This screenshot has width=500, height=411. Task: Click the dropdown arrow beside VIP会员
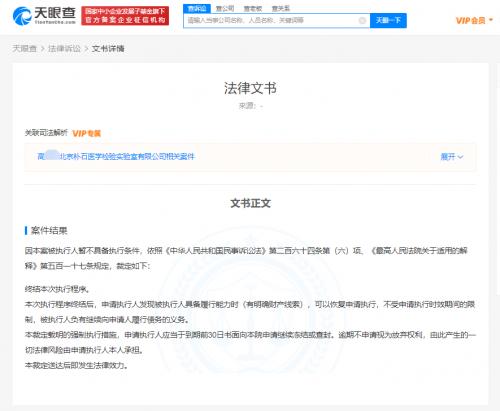click(491, 20)
